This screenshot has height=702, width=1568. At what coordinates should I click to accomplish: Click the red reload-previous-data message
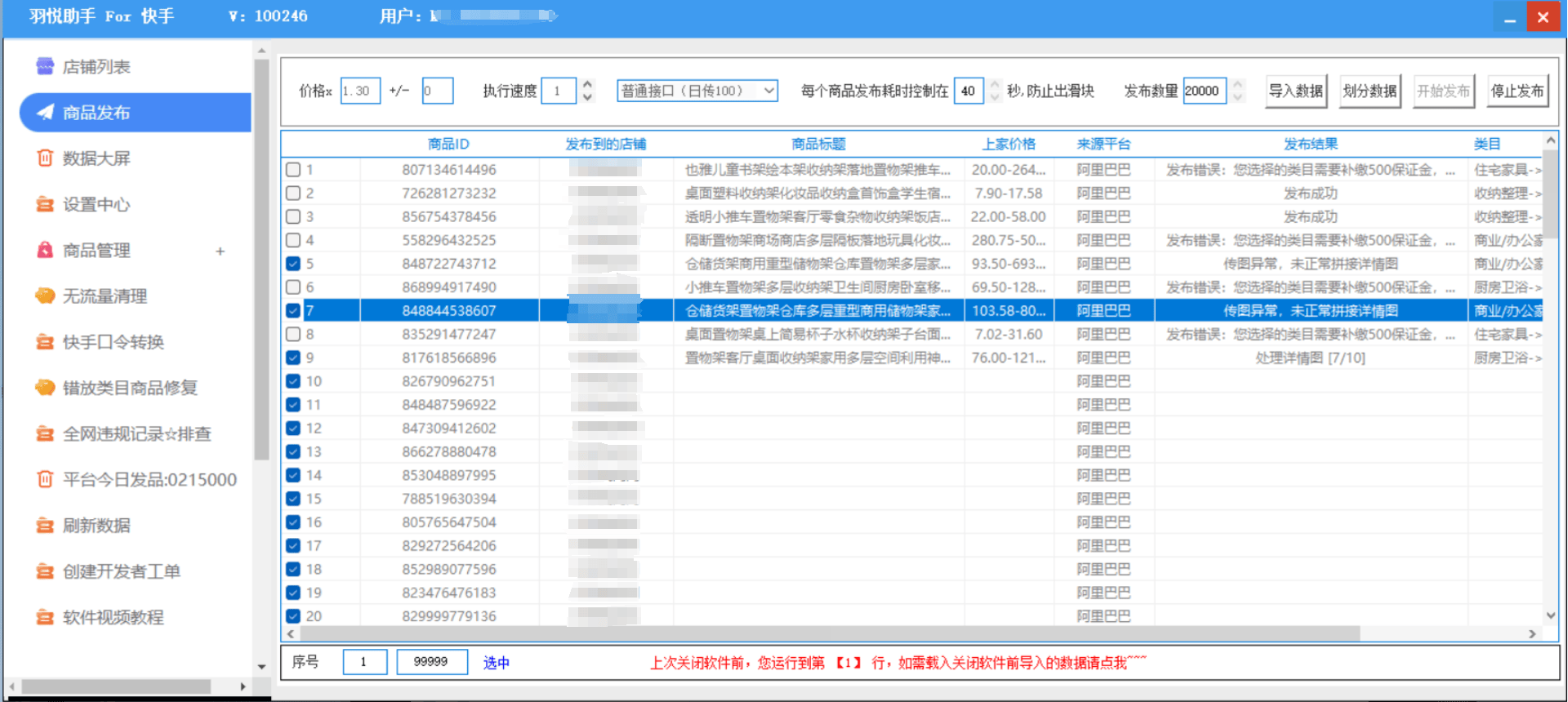[898, 663]
